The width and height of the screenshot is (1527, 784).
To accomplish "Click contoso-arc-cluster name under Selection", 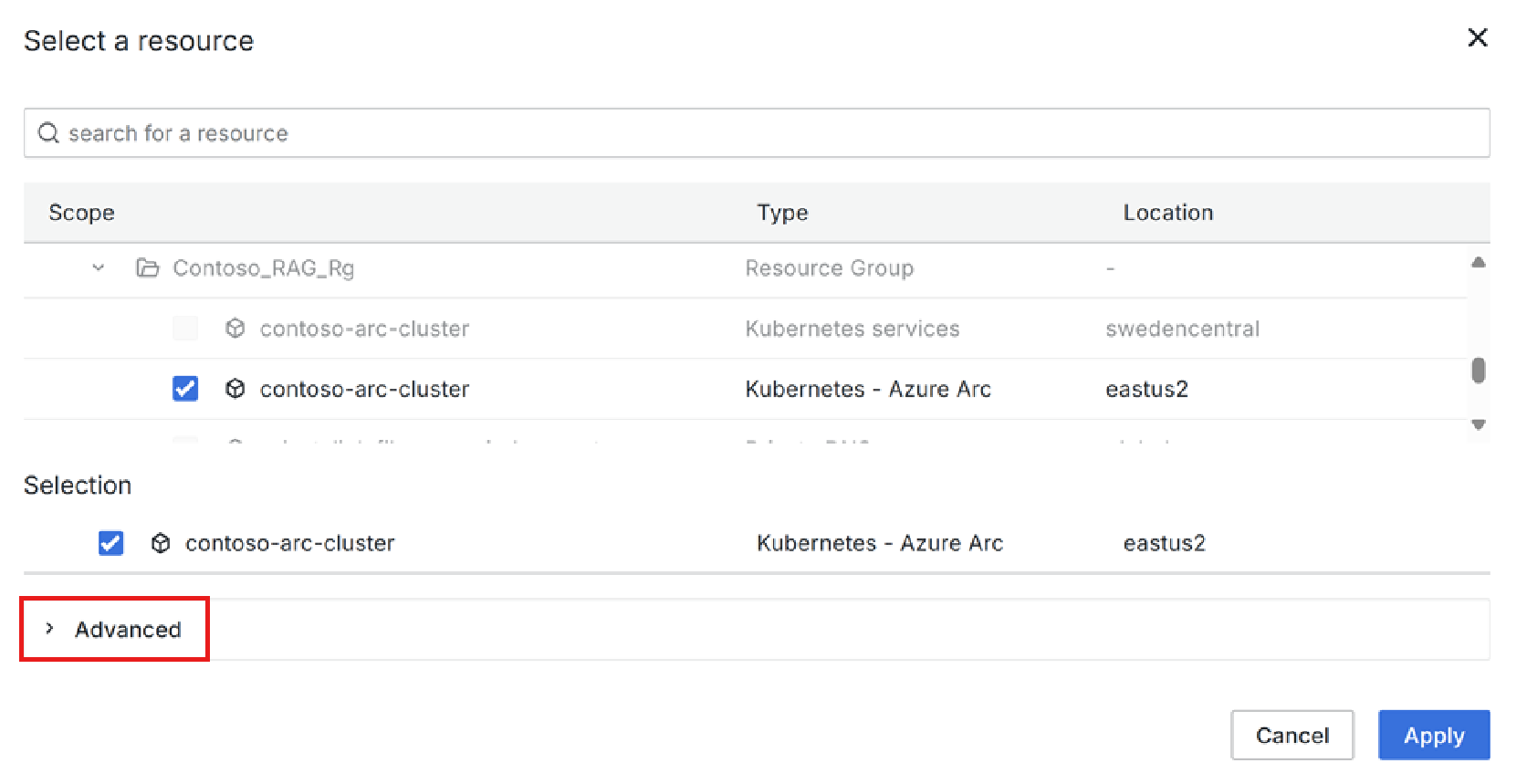I will click(x=290, y=543).
